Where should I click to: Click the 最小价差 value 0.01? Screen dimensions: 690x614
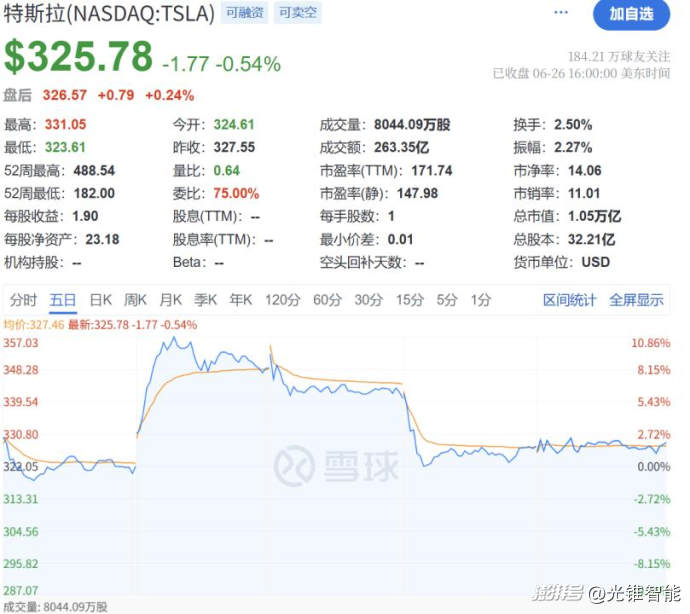coord(400,239)
